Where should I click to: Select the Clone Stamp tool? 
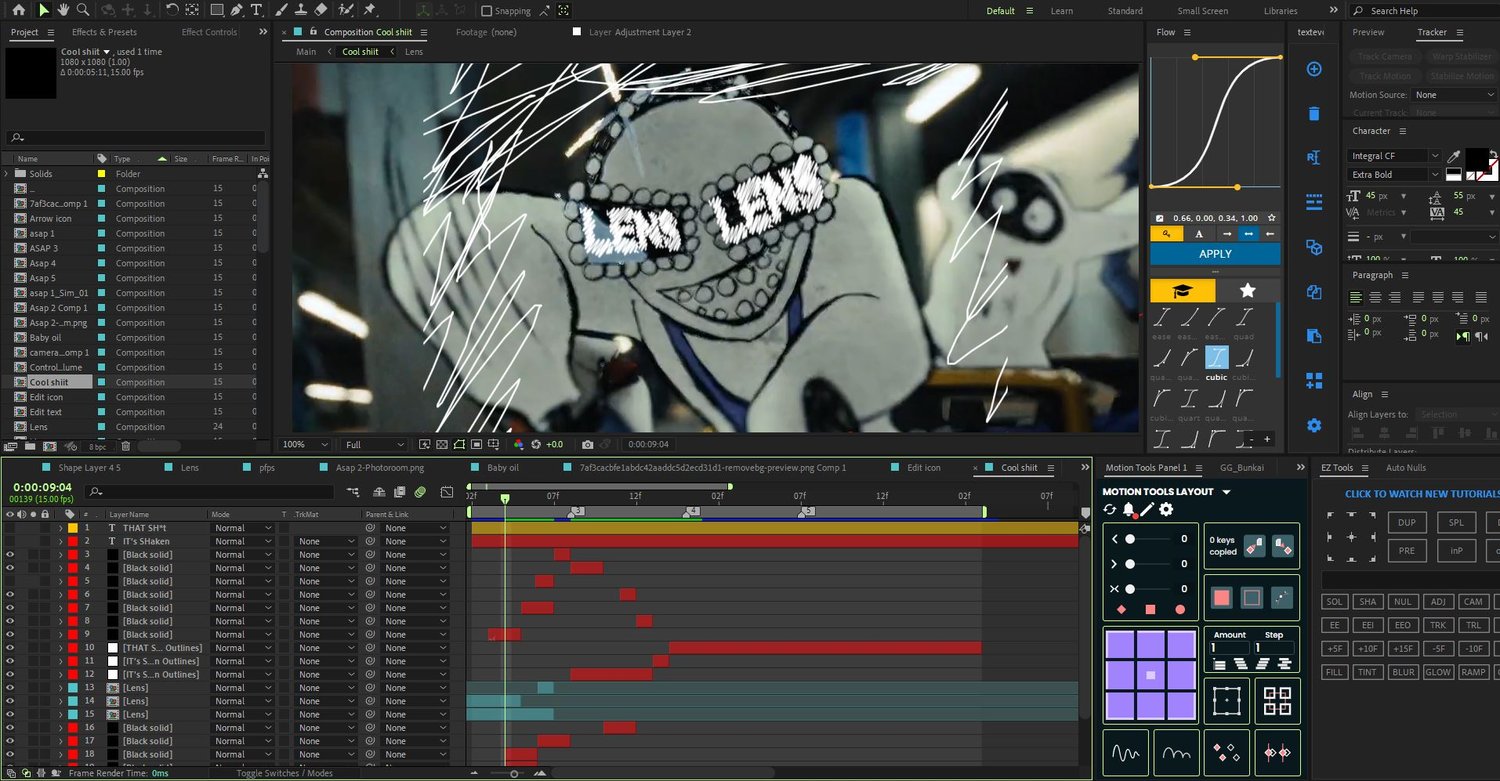pos(301,10)
